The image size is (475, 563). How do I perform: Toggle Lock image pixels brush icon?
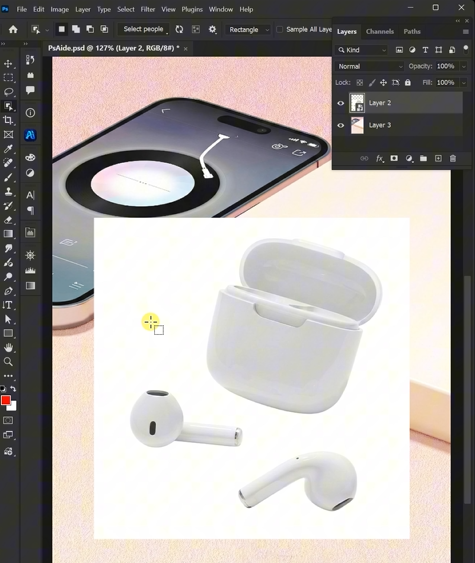372,83
